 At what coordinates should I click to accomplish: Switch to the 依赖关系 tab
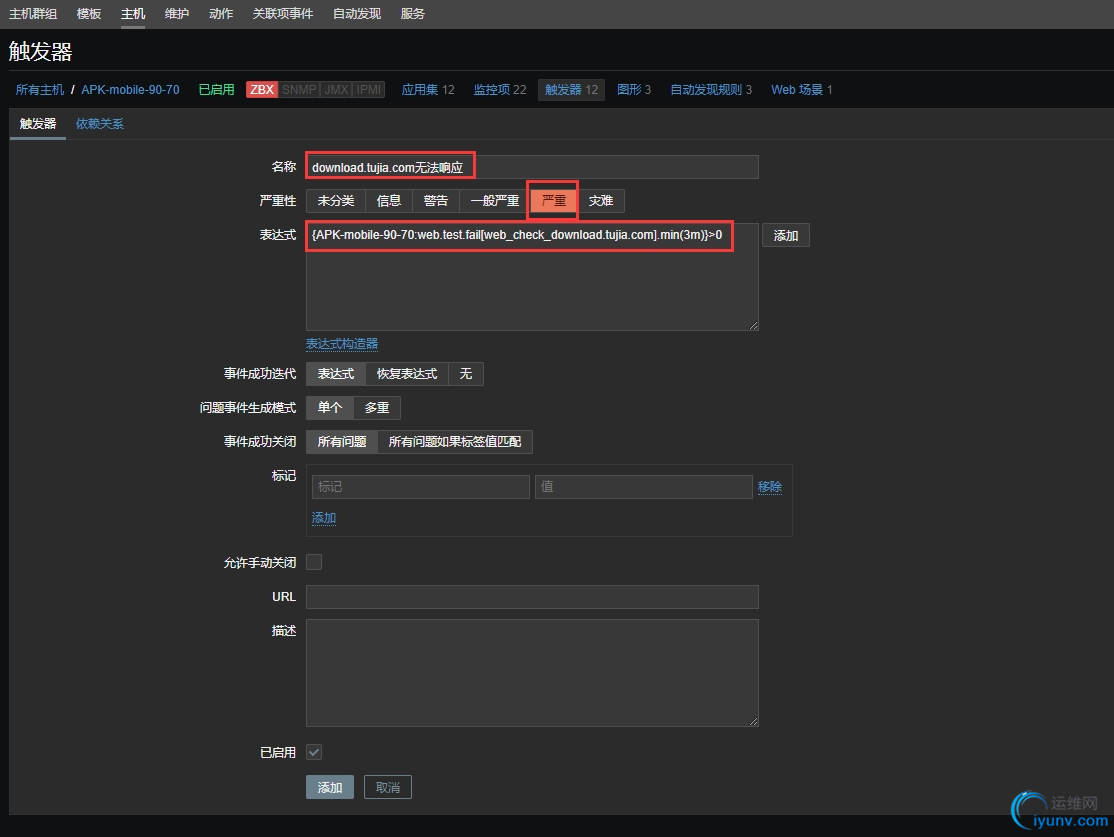pos(99,124)
